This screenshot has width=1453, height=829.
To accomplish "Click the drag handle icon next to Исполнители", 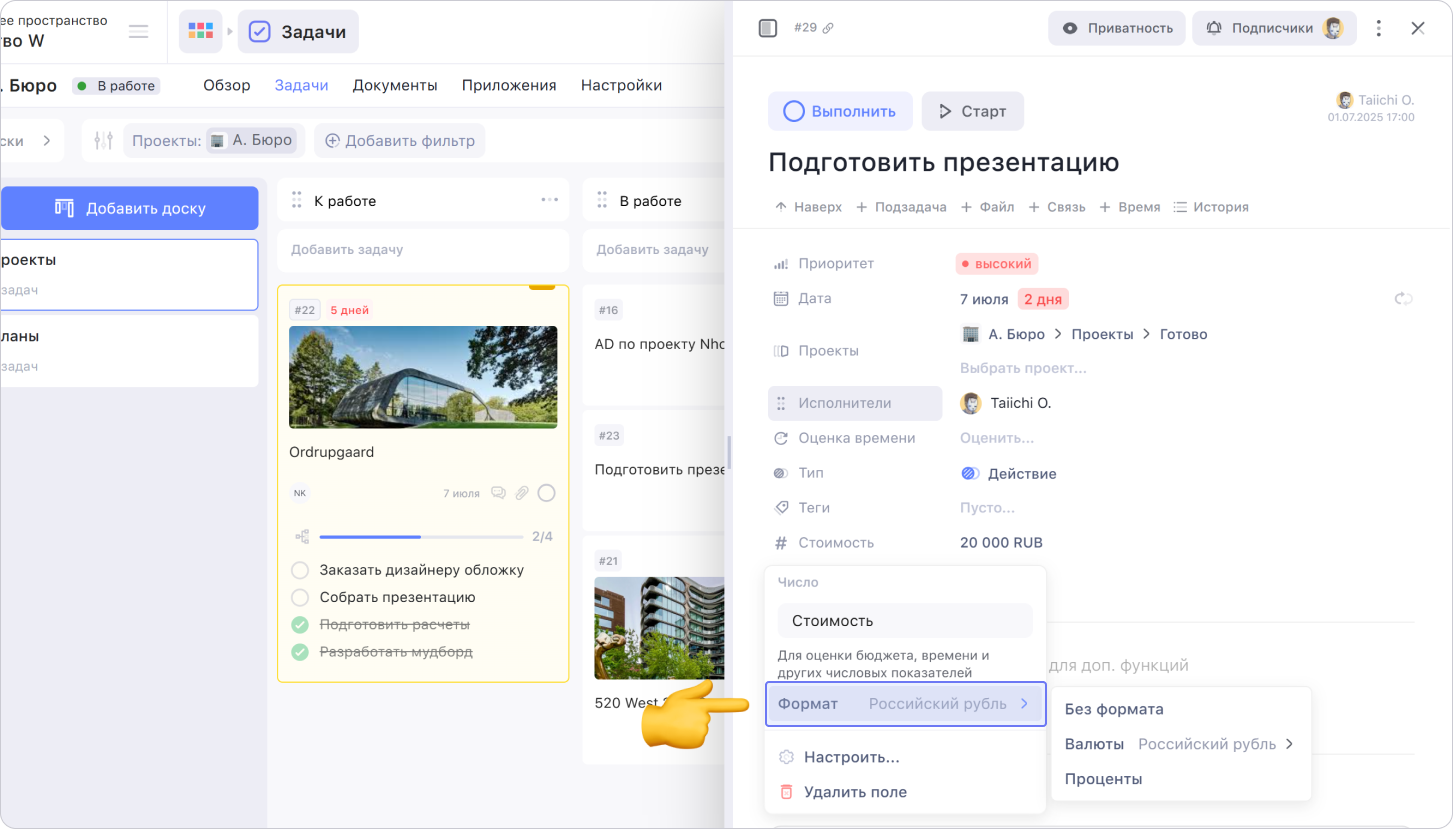I will (x=781, y=403).
